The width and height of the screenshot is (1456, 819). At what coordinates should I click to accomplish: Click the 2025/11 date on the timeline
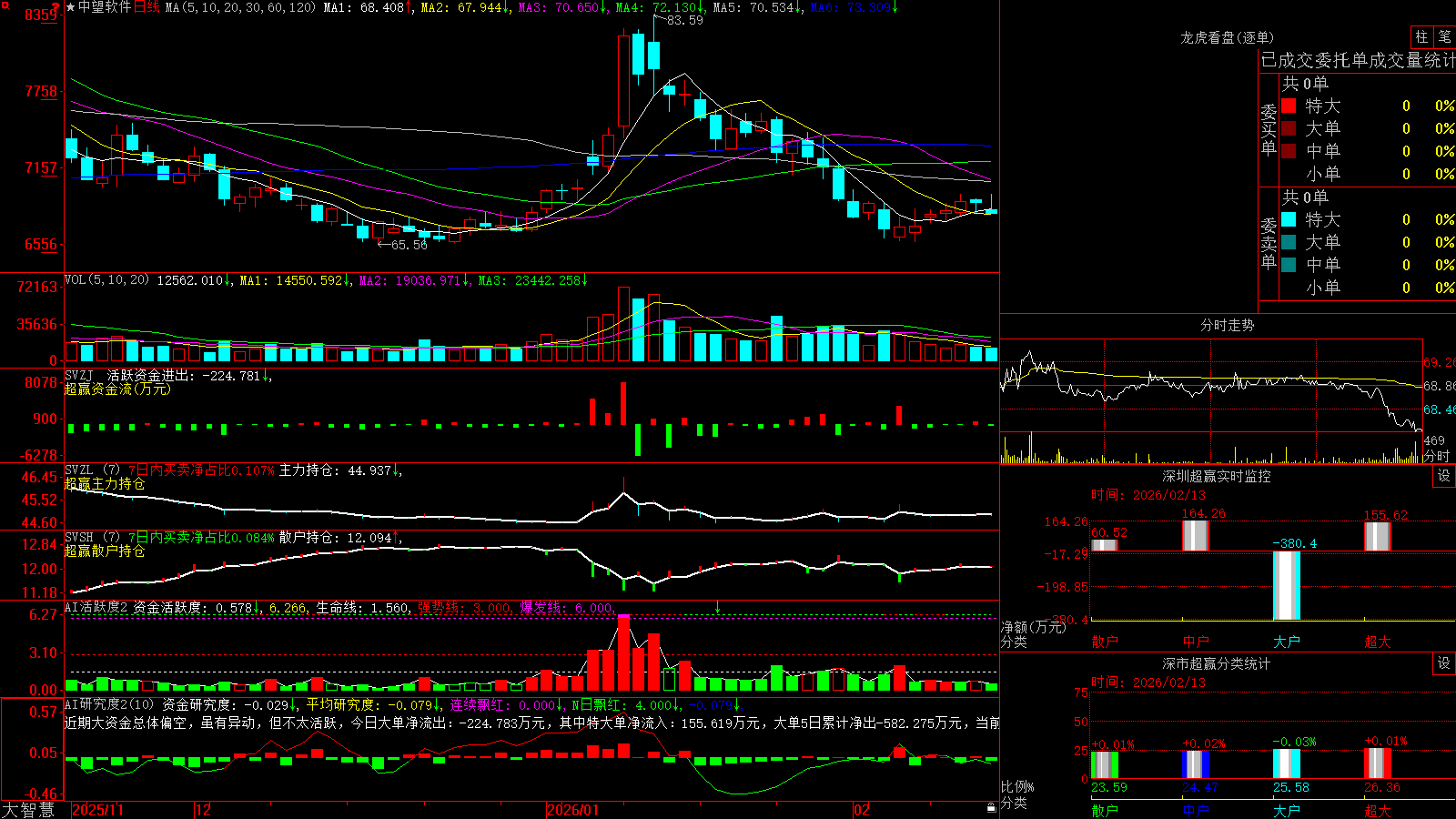(97, 810)
